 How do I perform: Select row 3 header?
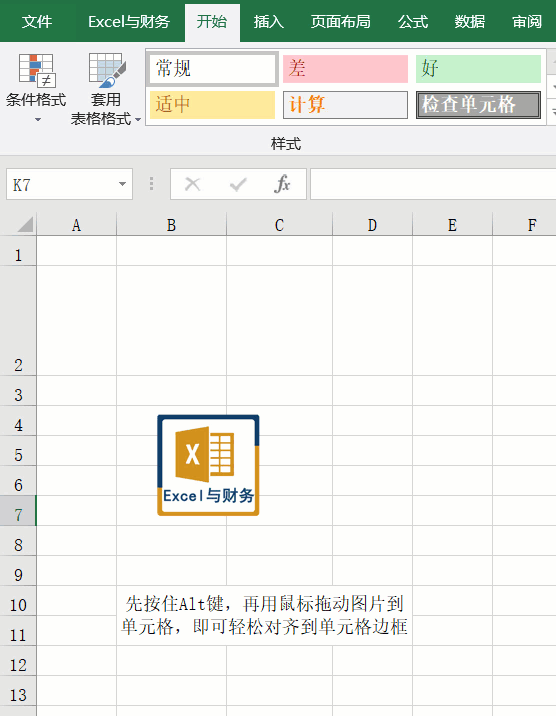click(18, 390)
